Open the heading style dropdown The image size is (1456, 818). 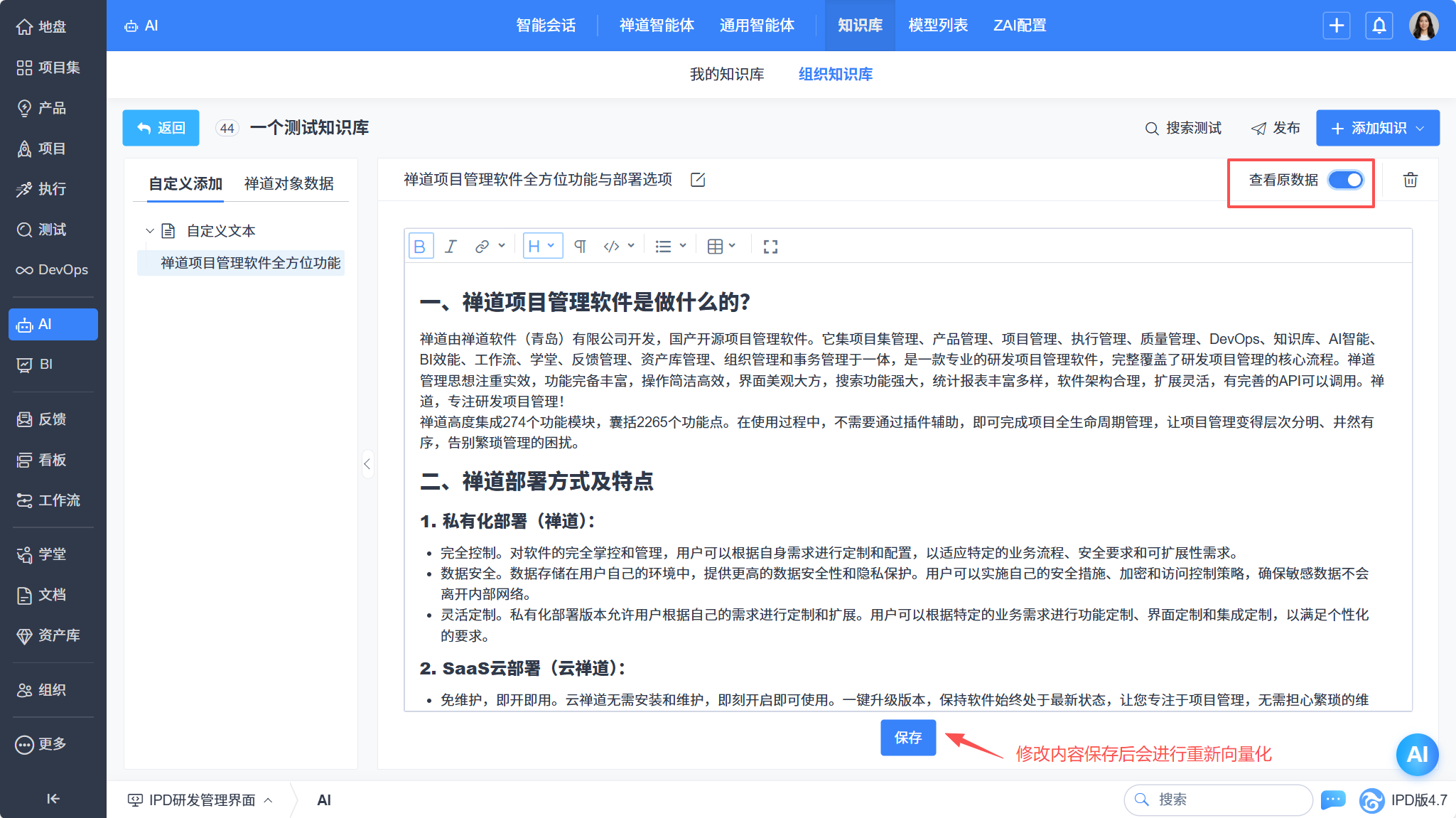point(542,247)
